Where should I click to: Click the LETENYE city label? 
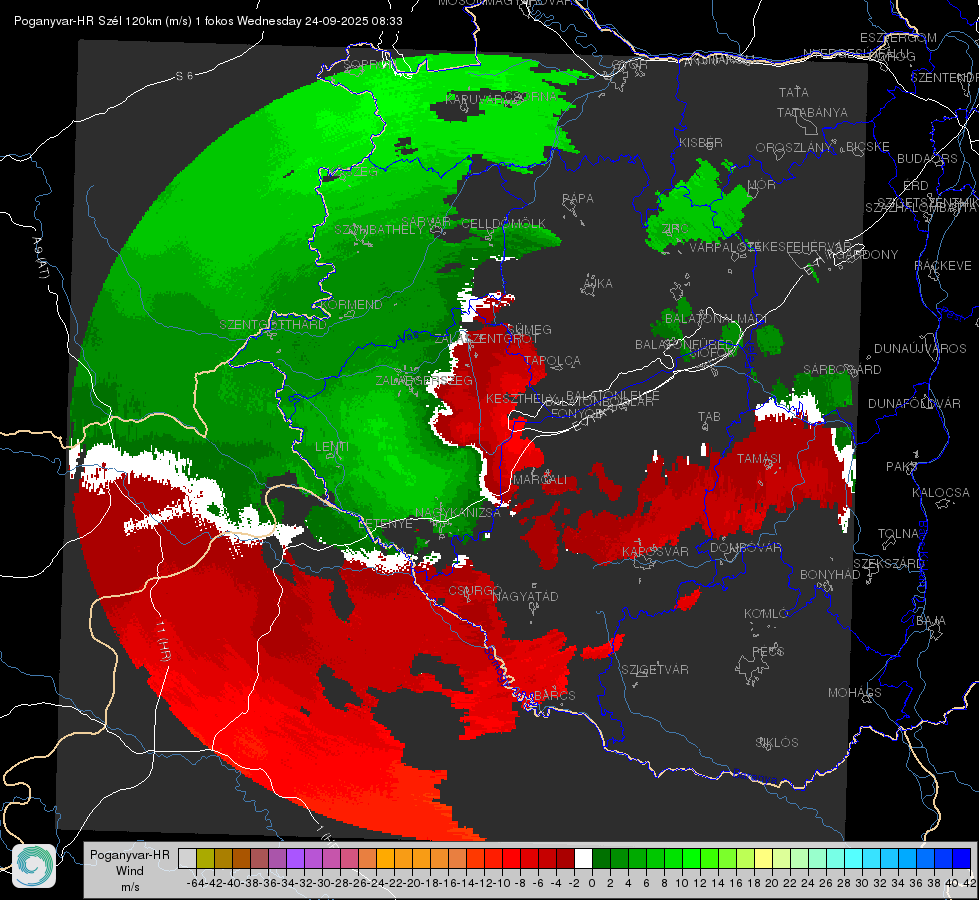(385, 524)
